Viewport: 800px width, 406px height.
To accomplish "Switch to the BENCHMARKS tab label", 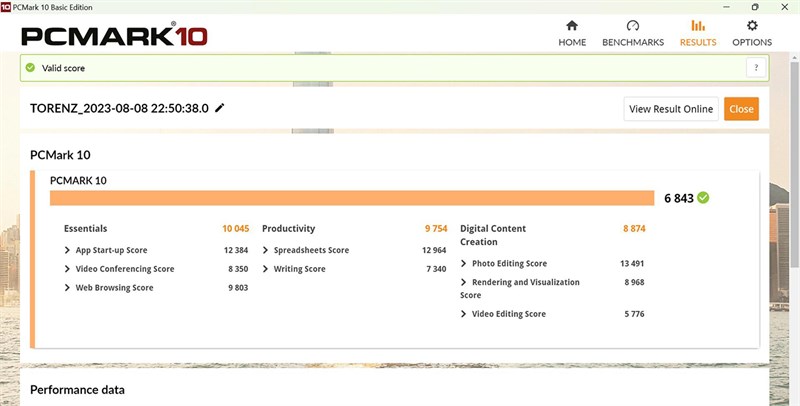I will (x=633, y=42).
